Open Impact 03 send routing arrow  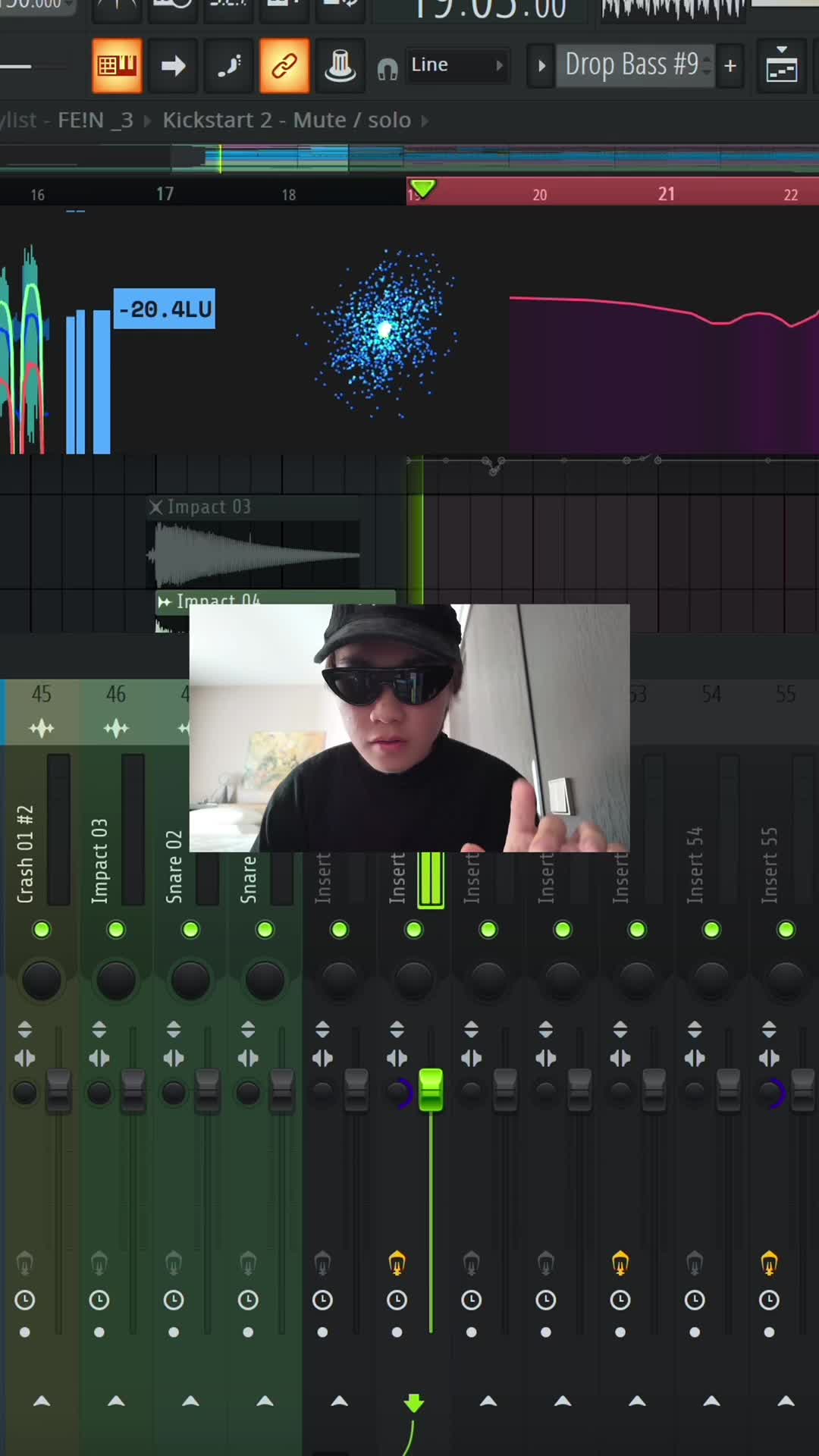(116, 1401)
